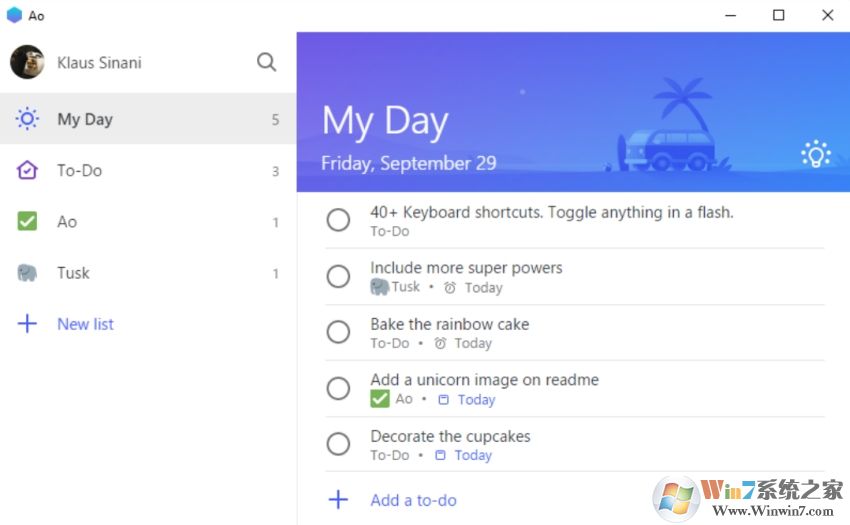Check off Bake the rainbow cake
850x525 pixels.
338,332
